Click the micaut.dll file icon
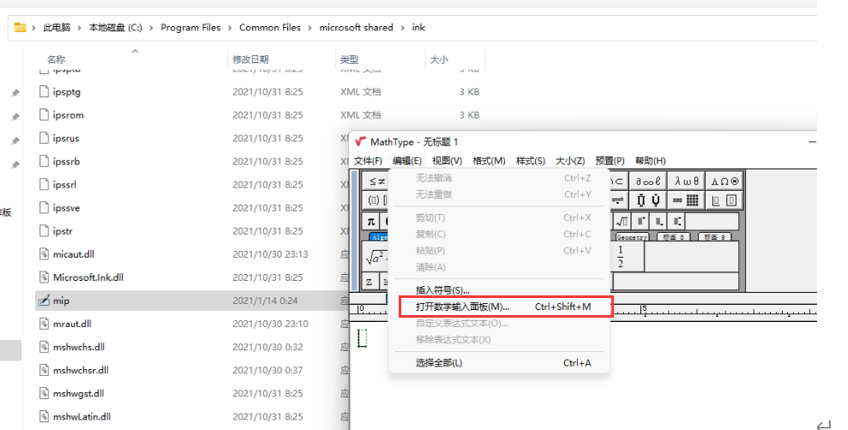This screenshot has width=848, height=430. 44,254
